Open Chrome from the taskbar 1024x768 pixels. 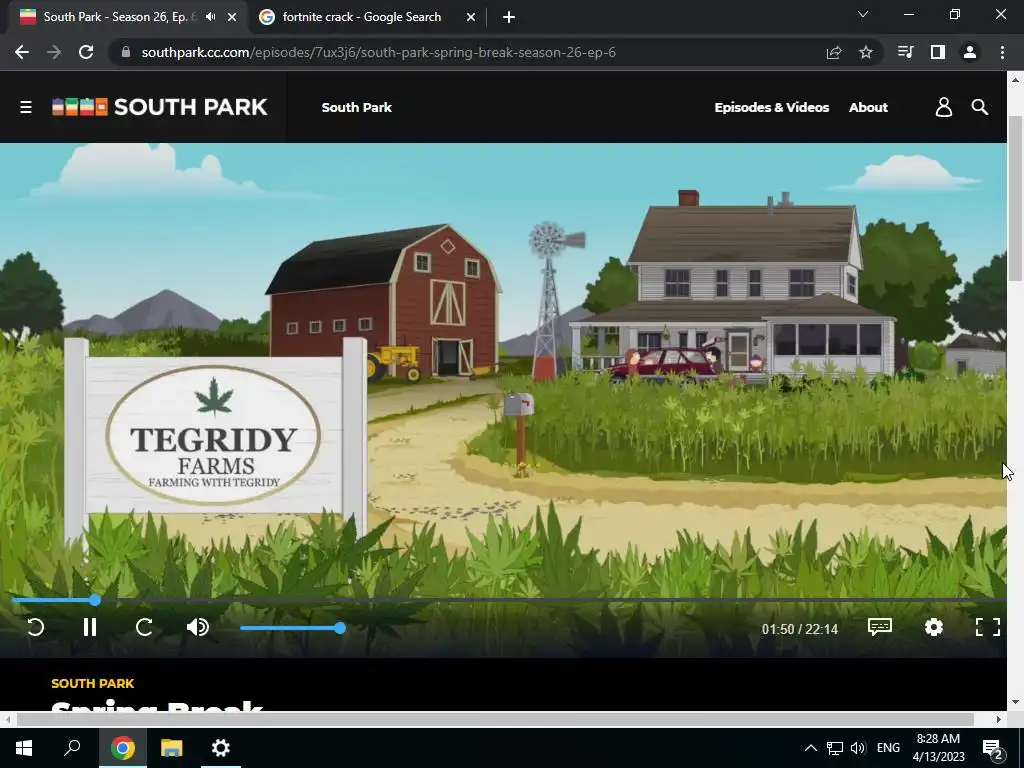123,748
